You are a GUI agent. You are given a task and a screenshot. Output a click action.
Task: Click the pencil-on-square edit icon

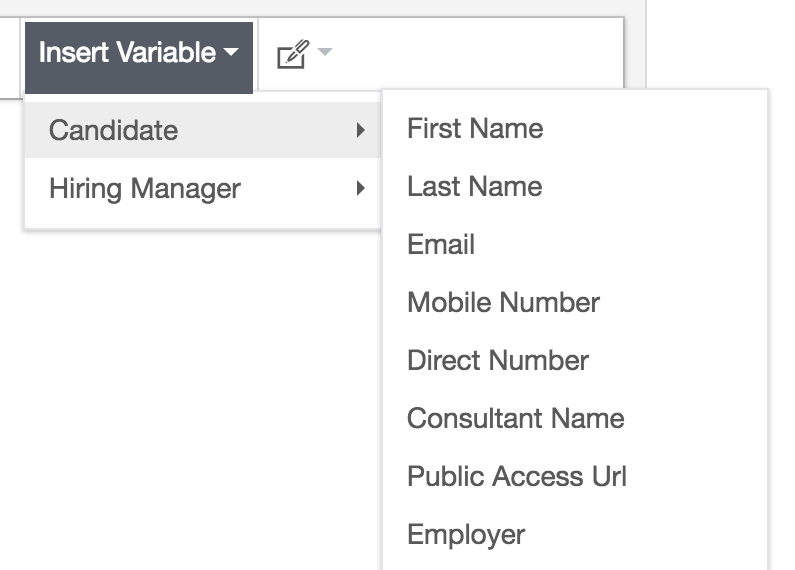click(290, 54)
